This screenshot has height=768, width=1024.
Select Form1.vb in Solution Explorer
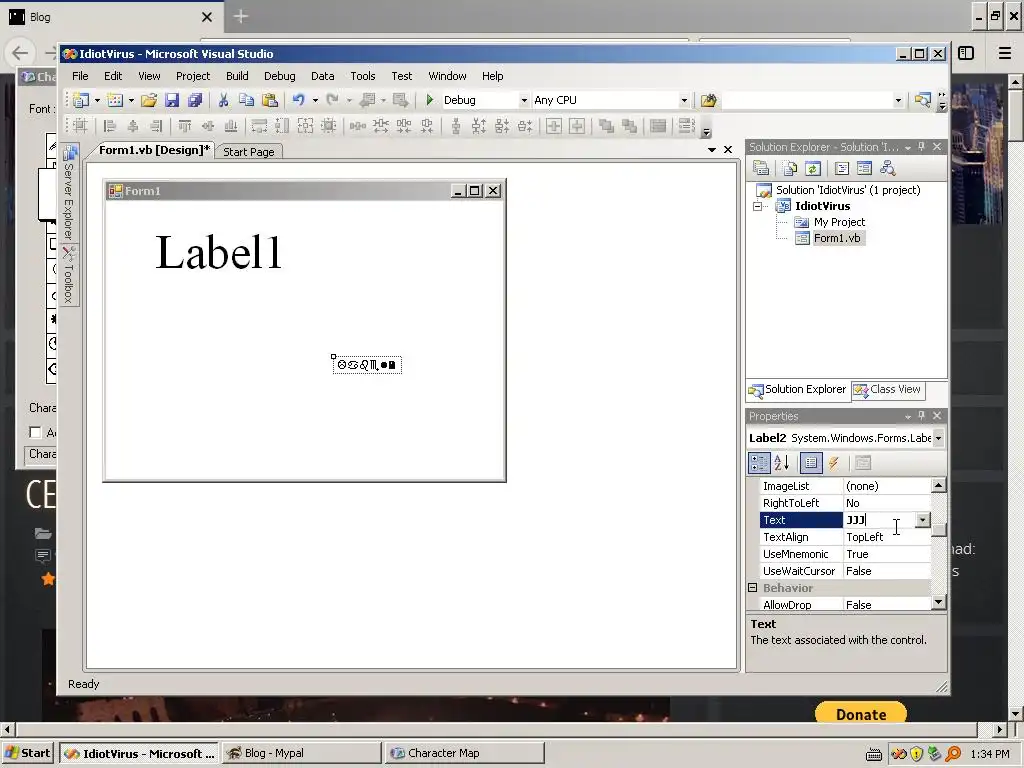837,238
